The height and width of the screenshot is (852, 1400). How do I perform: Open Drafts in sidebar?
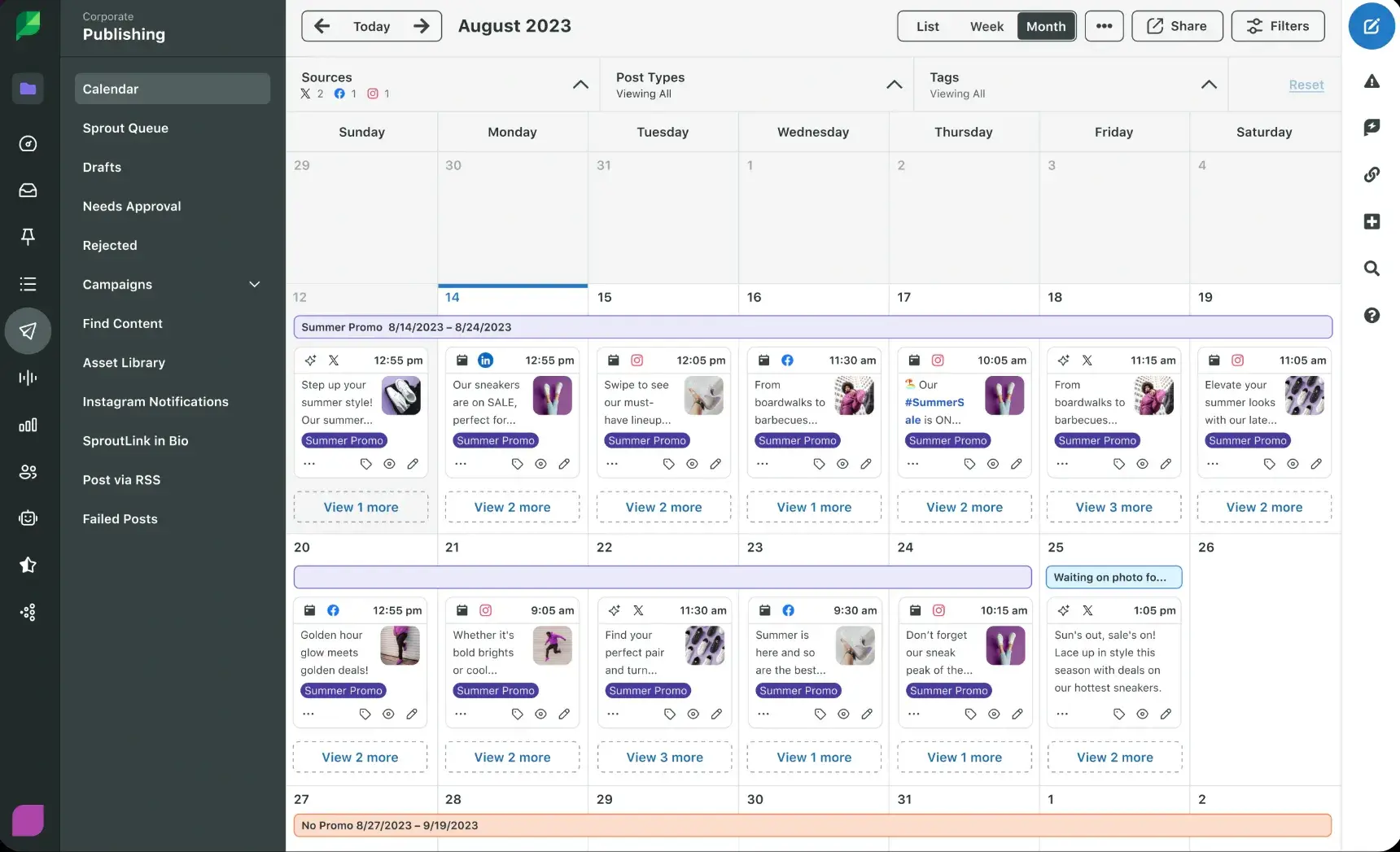173,167
